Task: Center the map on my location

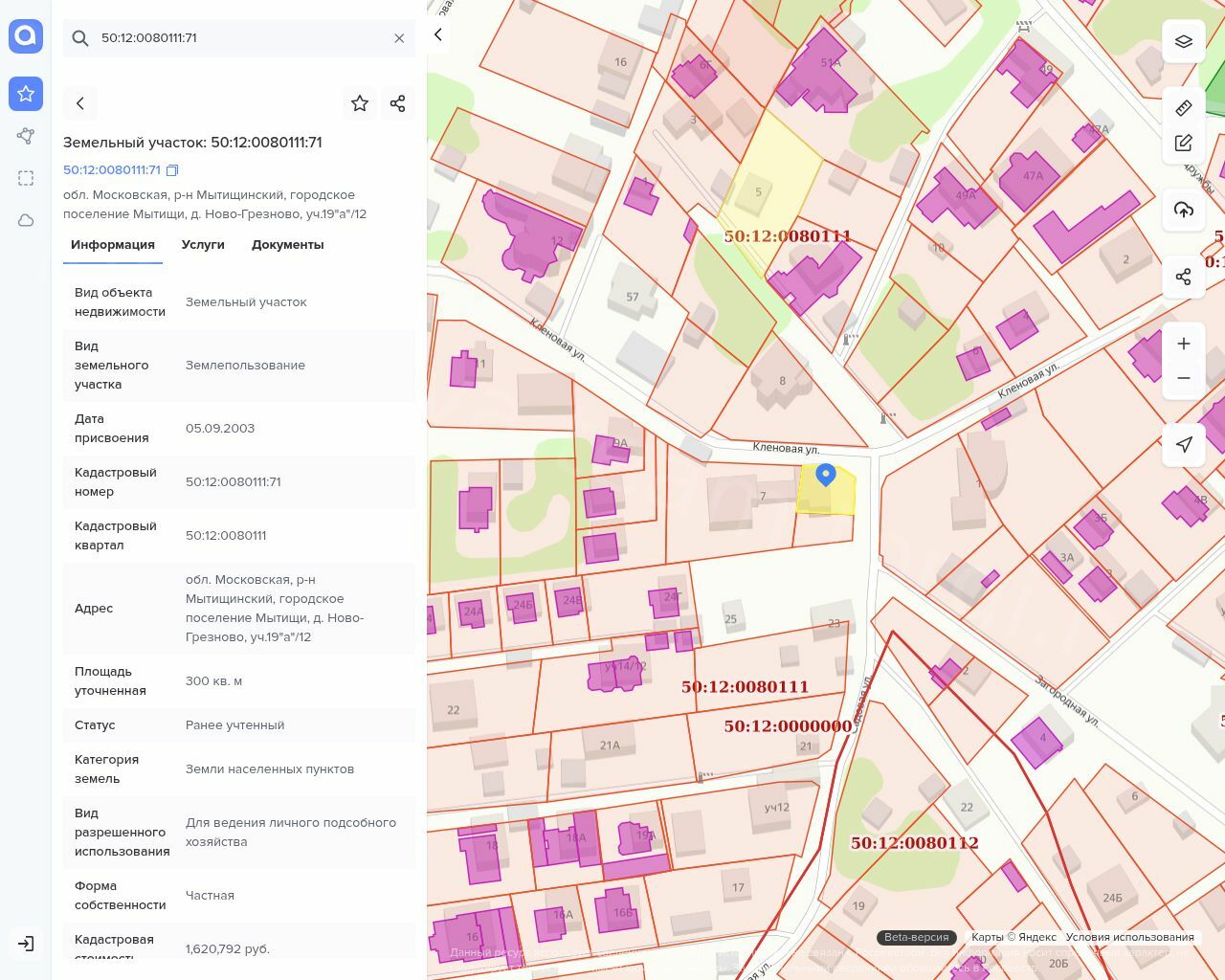Action: (1184, 445)
